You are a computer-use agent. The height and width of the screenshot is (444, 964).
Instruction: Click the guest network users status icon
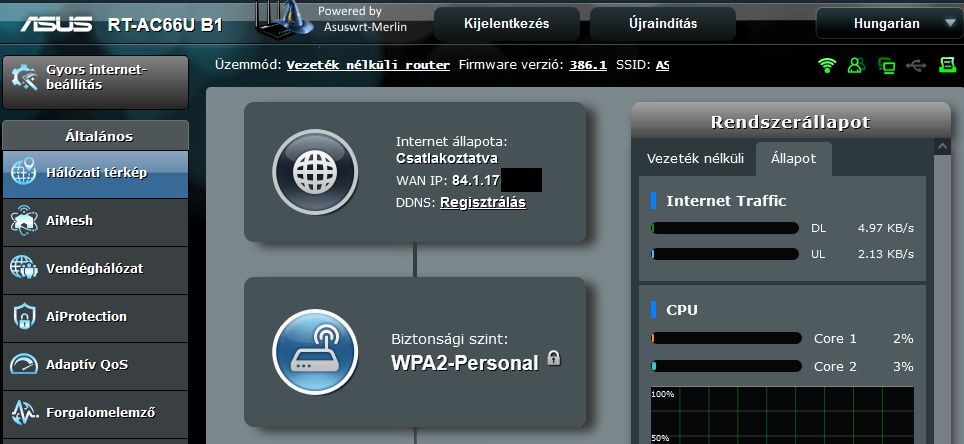tap(856, 65)
